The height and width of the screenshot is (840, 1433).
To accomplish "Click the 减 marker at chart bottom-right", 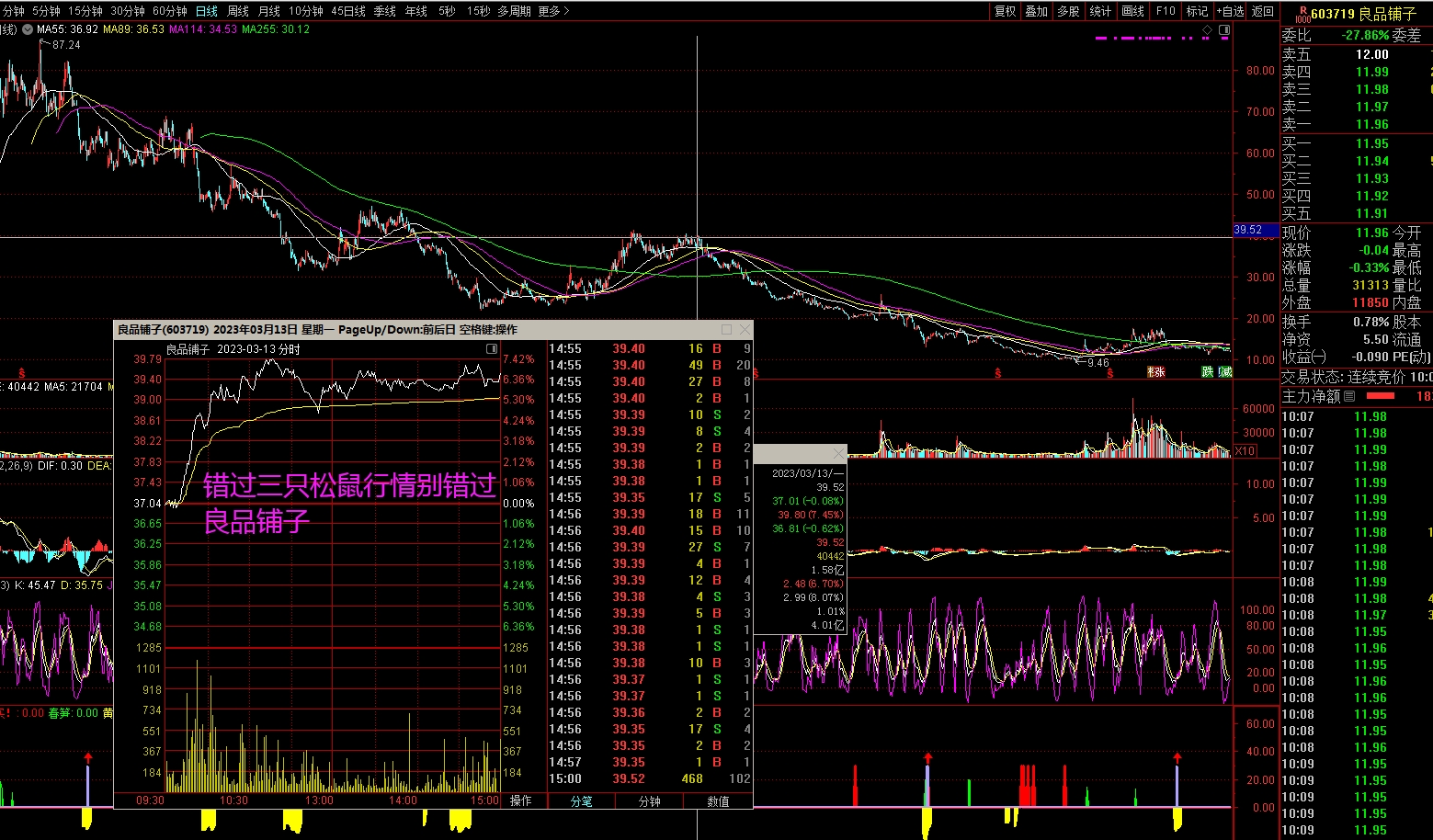I will coord(1224,372).
